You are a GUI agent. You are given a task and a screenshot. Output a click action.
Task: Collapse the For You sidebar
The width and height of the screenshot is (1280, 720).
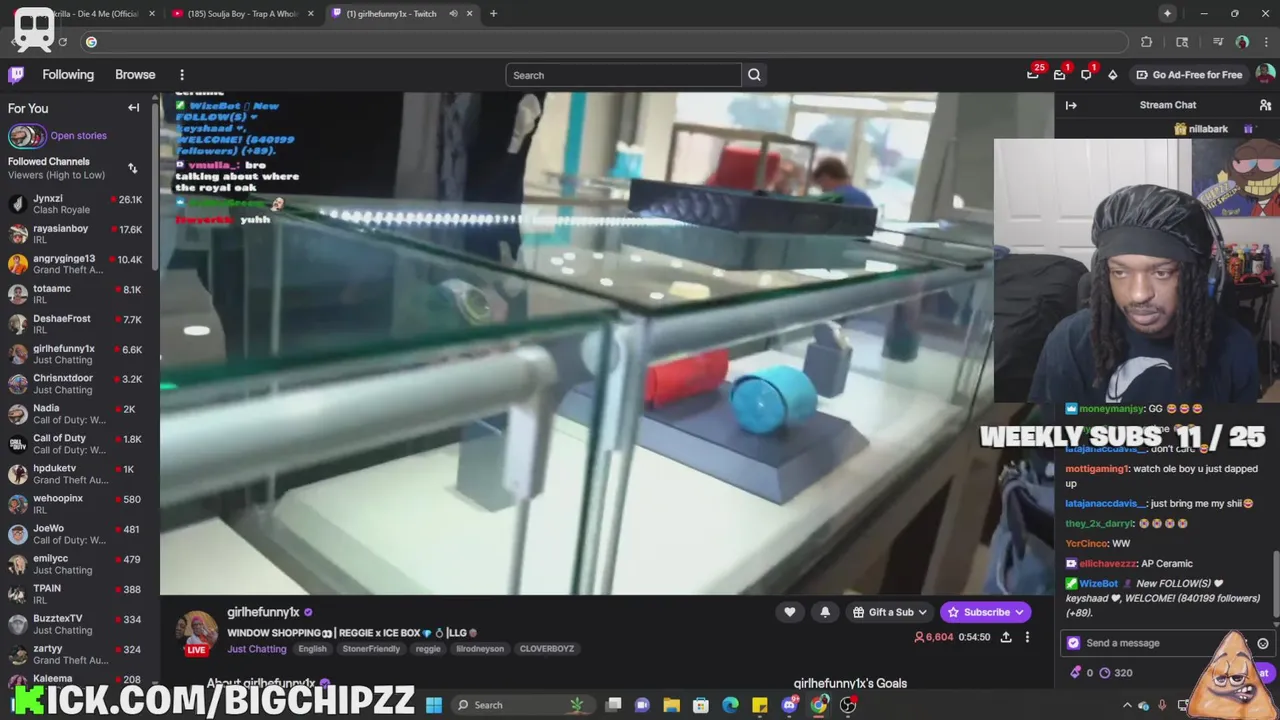133,108
